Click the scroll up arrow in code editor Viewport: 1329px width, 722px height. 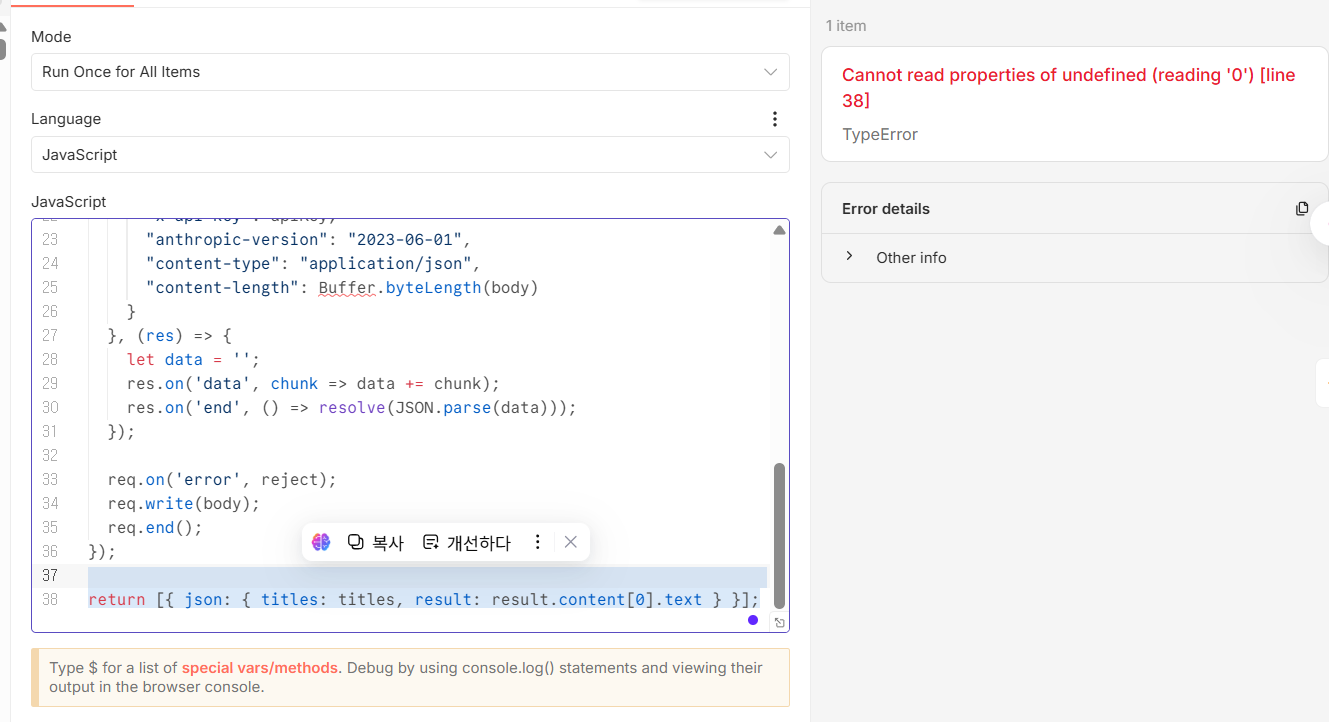[x=779, y=230]
